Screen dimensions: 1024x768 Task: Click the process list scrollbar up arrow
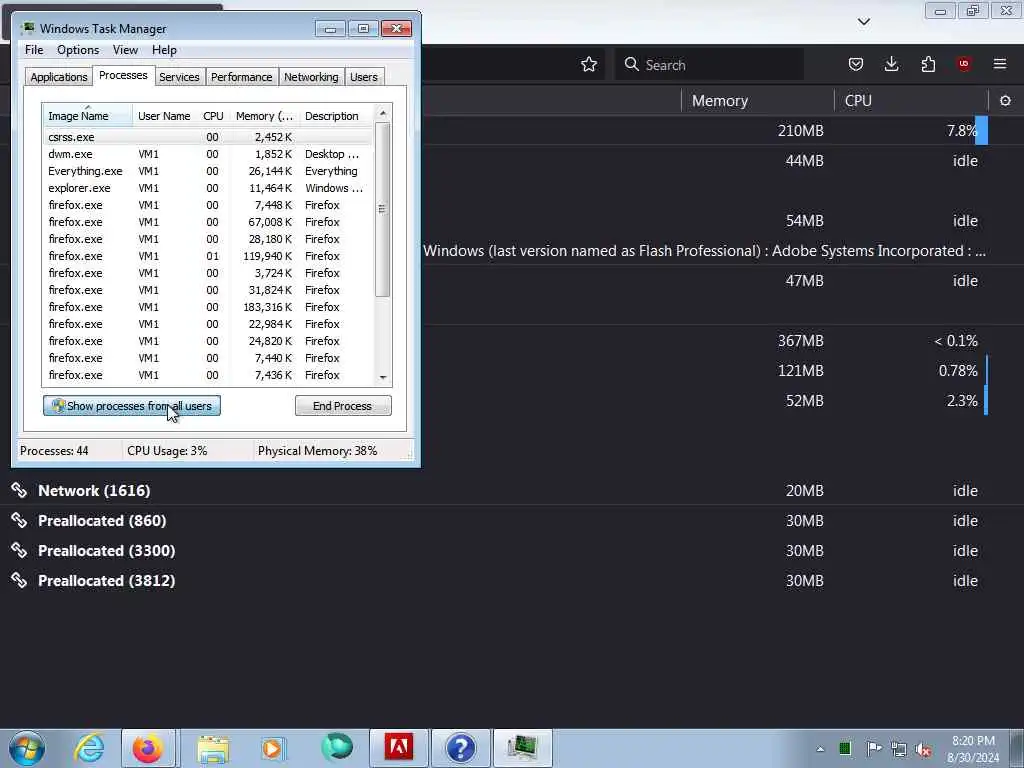coord(383,113)
